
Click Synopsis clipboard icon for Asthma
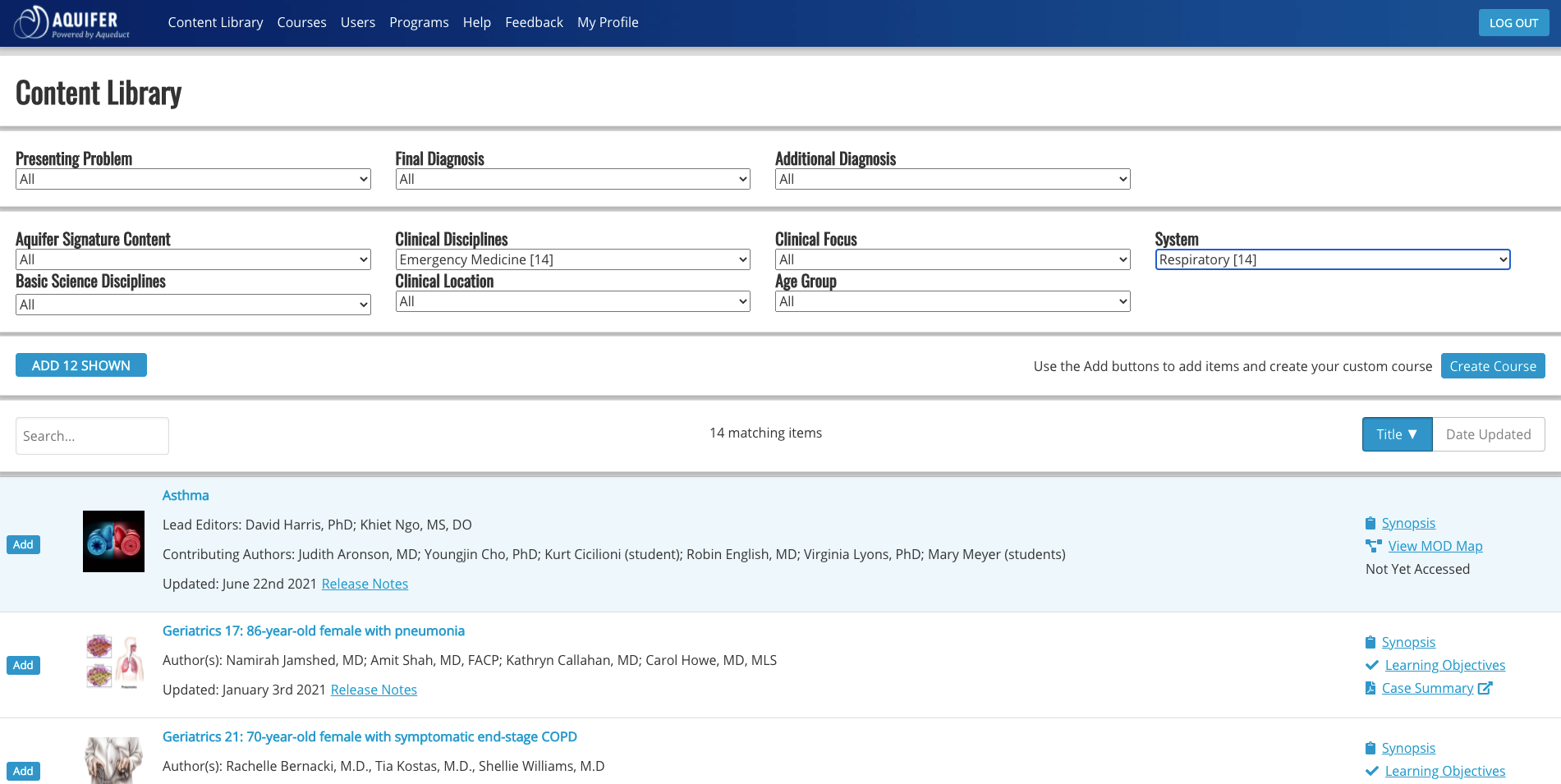tap(1370, 523)
